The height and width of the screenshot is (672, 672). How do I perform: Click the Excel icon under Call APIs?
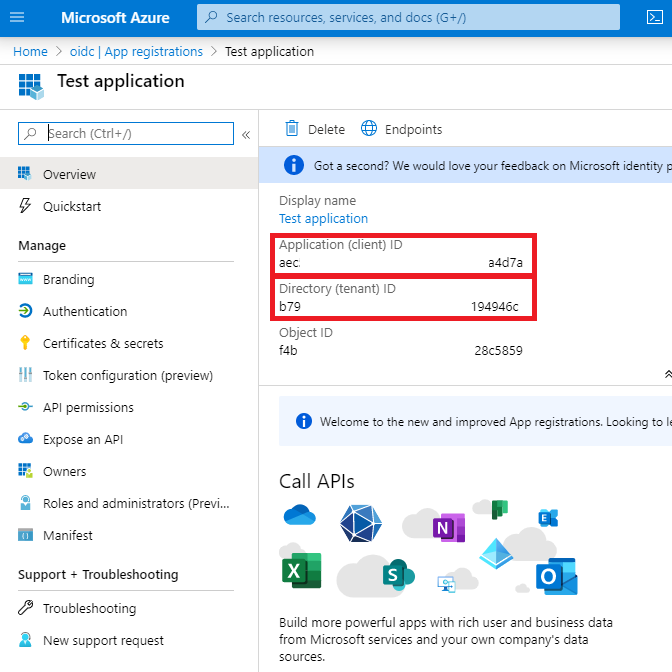coord(301,571)
